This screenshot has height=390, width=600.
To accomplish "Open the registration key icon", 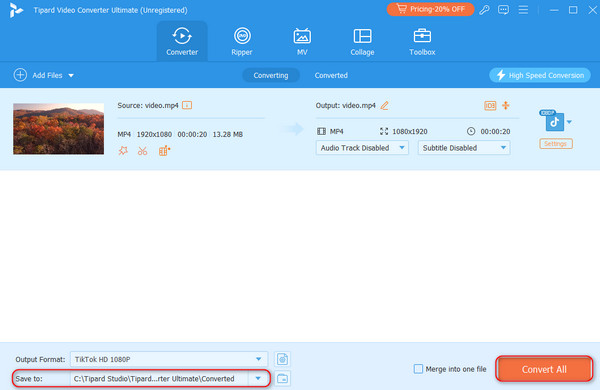I will pos(484,10).
